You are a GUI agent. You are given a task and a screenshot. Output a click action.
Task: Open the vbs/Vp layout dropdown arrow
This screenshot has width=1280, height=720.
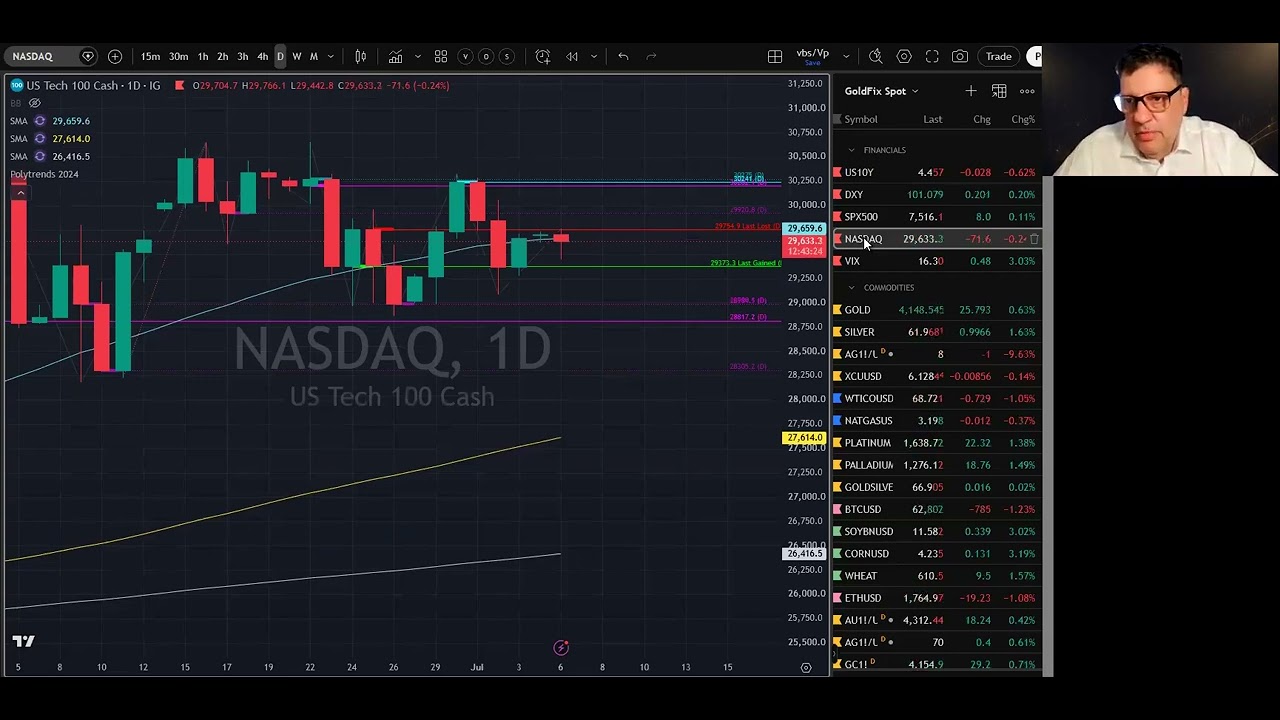tap(846, 57)
